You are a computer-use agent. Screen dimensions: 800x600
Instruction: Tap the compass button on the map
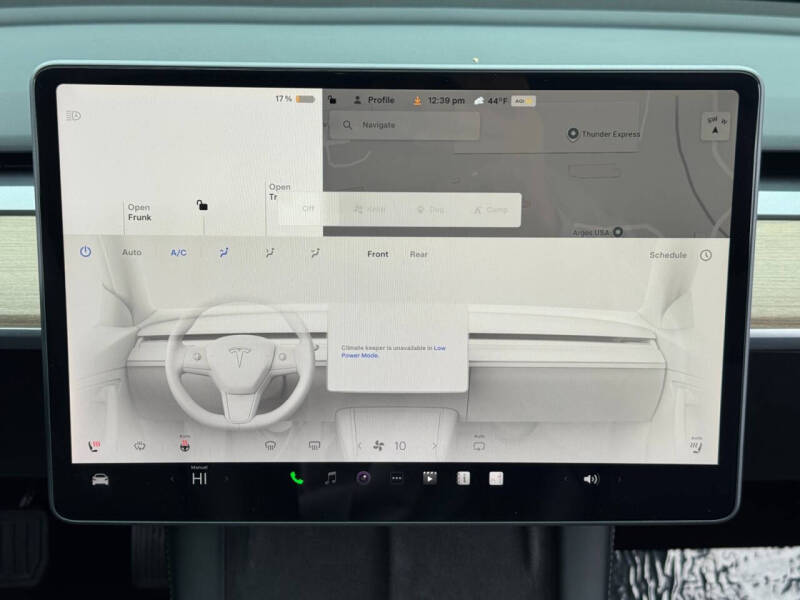point(714,128)
